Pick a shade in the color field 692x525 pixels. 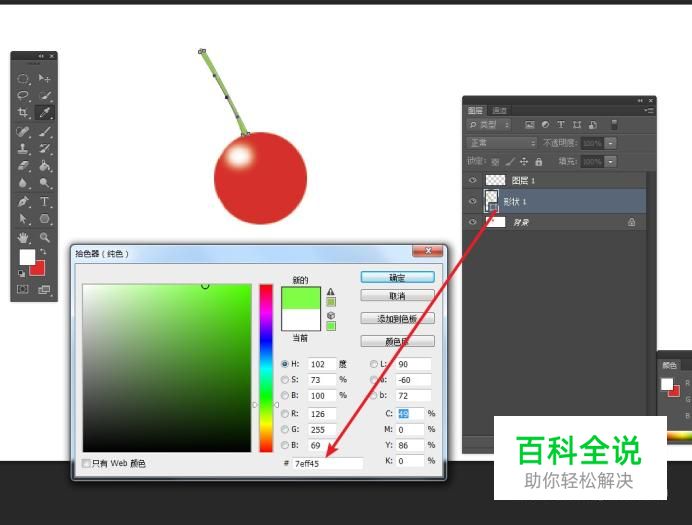167,368
